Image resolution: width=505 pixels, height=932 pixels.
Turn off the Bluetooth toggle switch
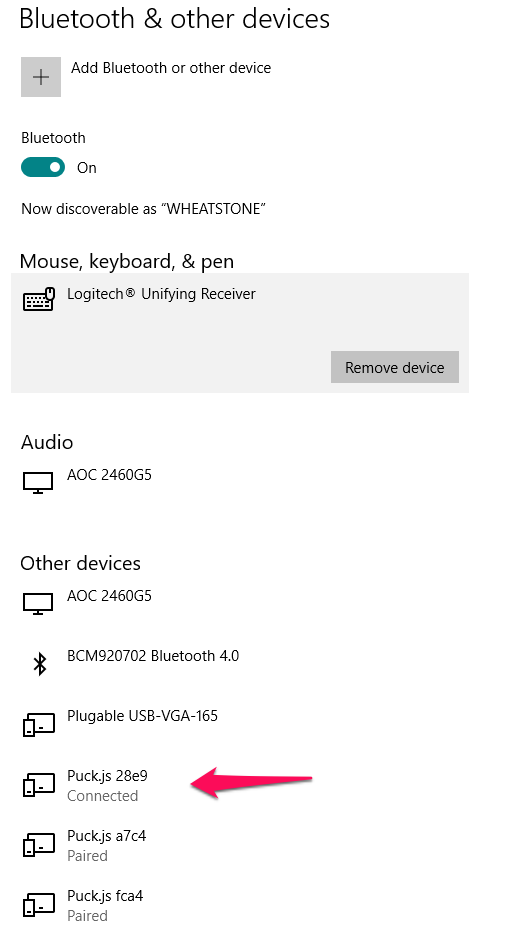point(43,168)
